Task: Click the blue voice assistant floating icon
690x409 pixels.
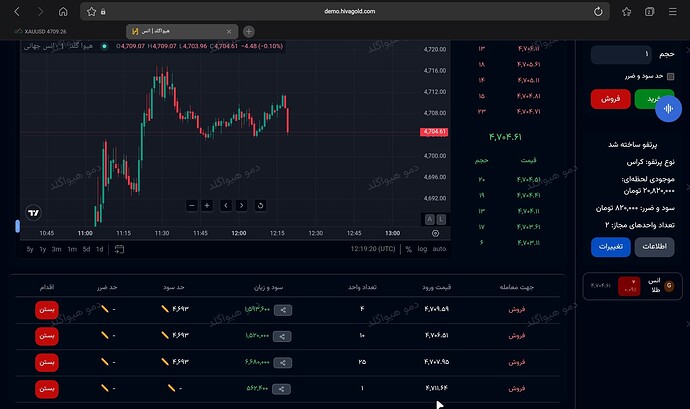Action: click(668, 109)
